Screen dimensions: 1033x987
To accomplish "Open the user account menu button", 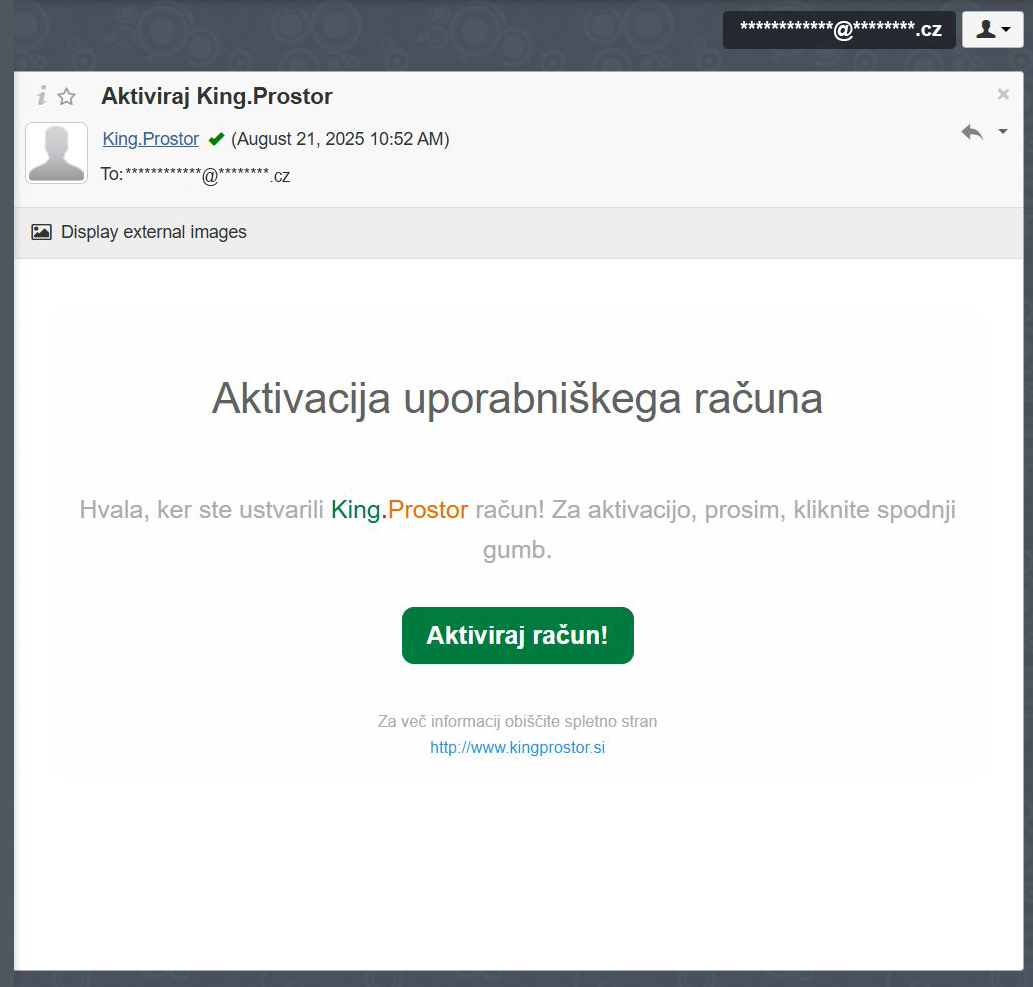I will [x=992, y=30].
